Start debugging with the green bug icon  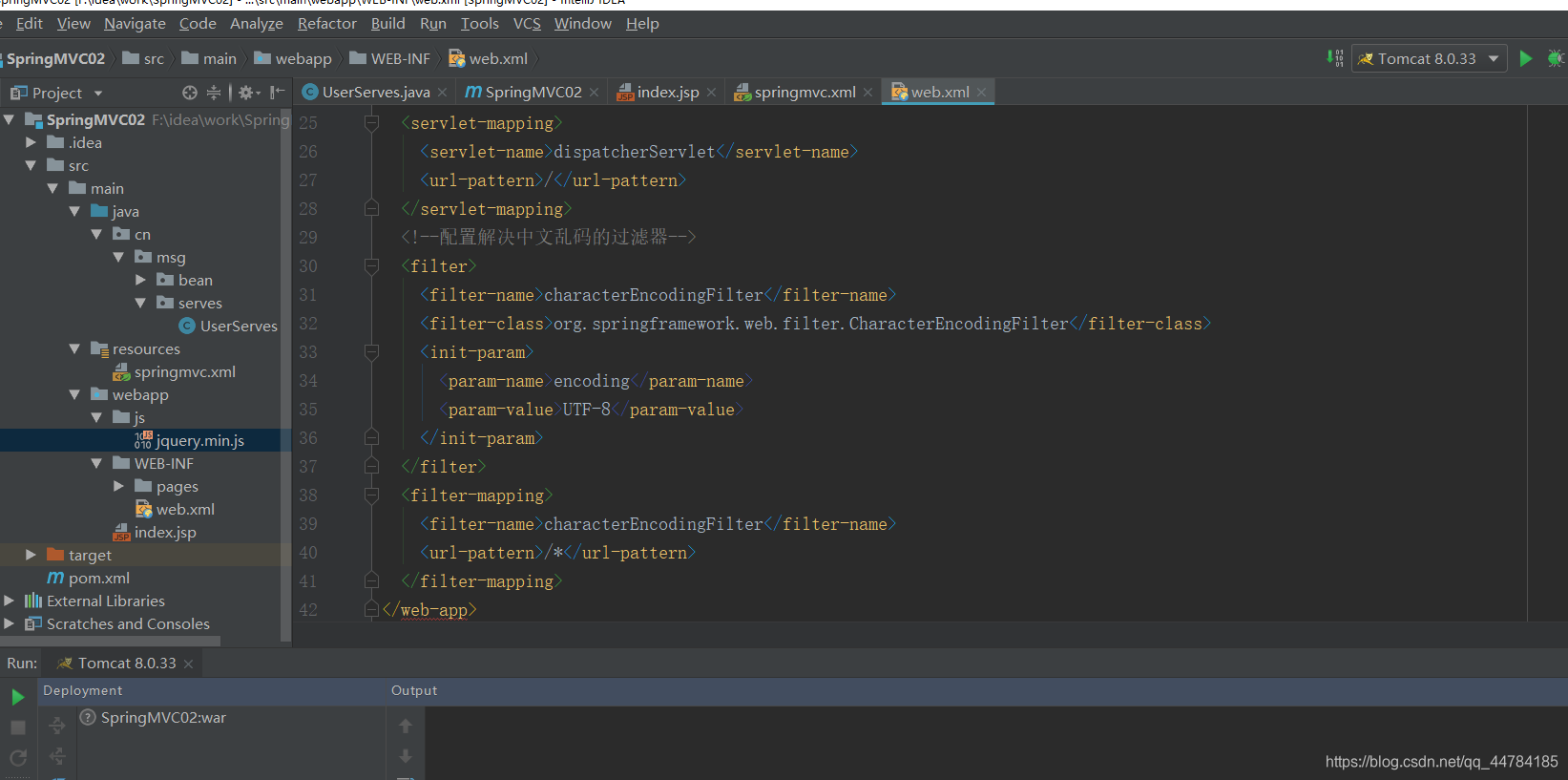pyautogui.click(x=1556, y=58)
